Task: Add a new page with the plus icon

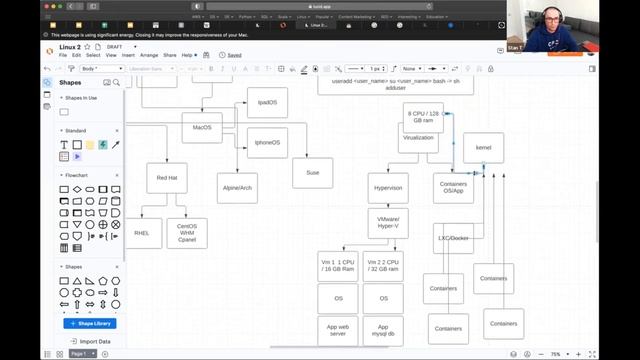Action: point(105,354)
